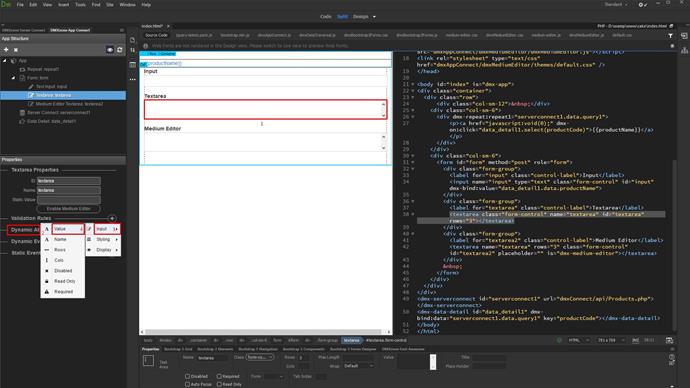Switch to Split view
Image resolution: width=690 pixels, height=388 pixels.
coord(342,17)
